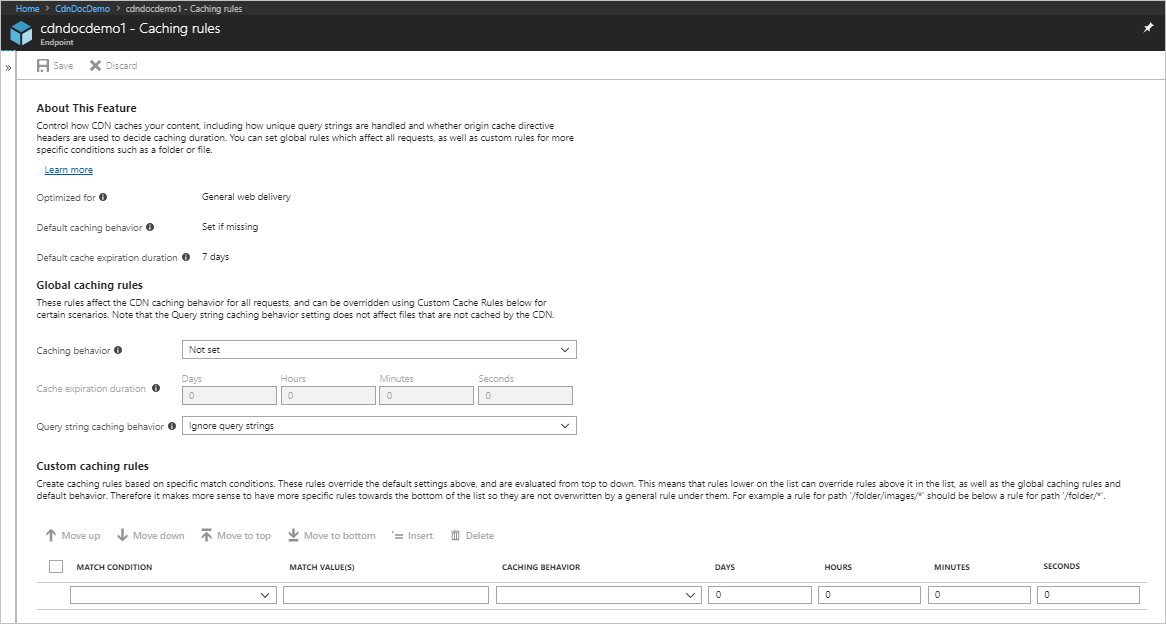Insert a new custom caching rule
1166x624 pixels.
point(412,535)
